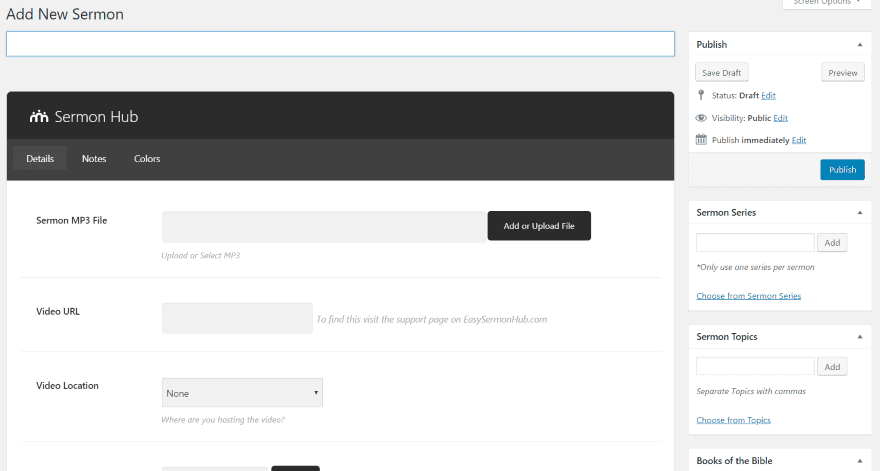Click Add or Upload File button
This screenshot has width=880, height=471.
539,226
